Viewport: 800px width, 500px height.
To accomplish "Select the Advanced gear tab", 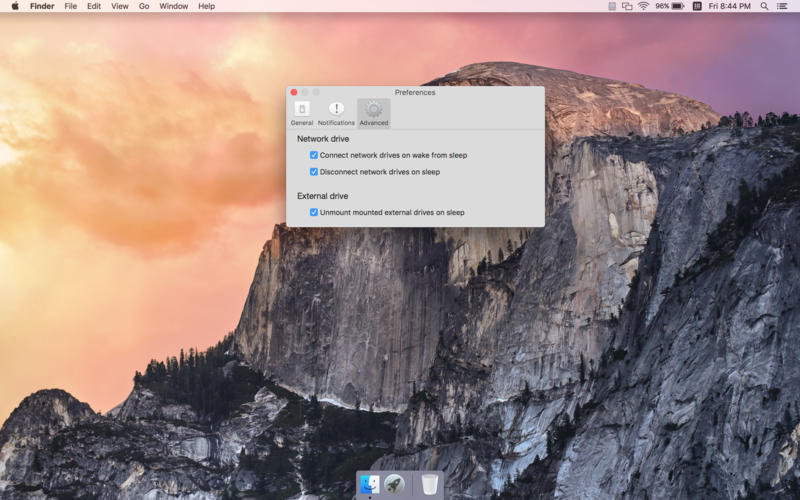I will (x=373, y=113).
